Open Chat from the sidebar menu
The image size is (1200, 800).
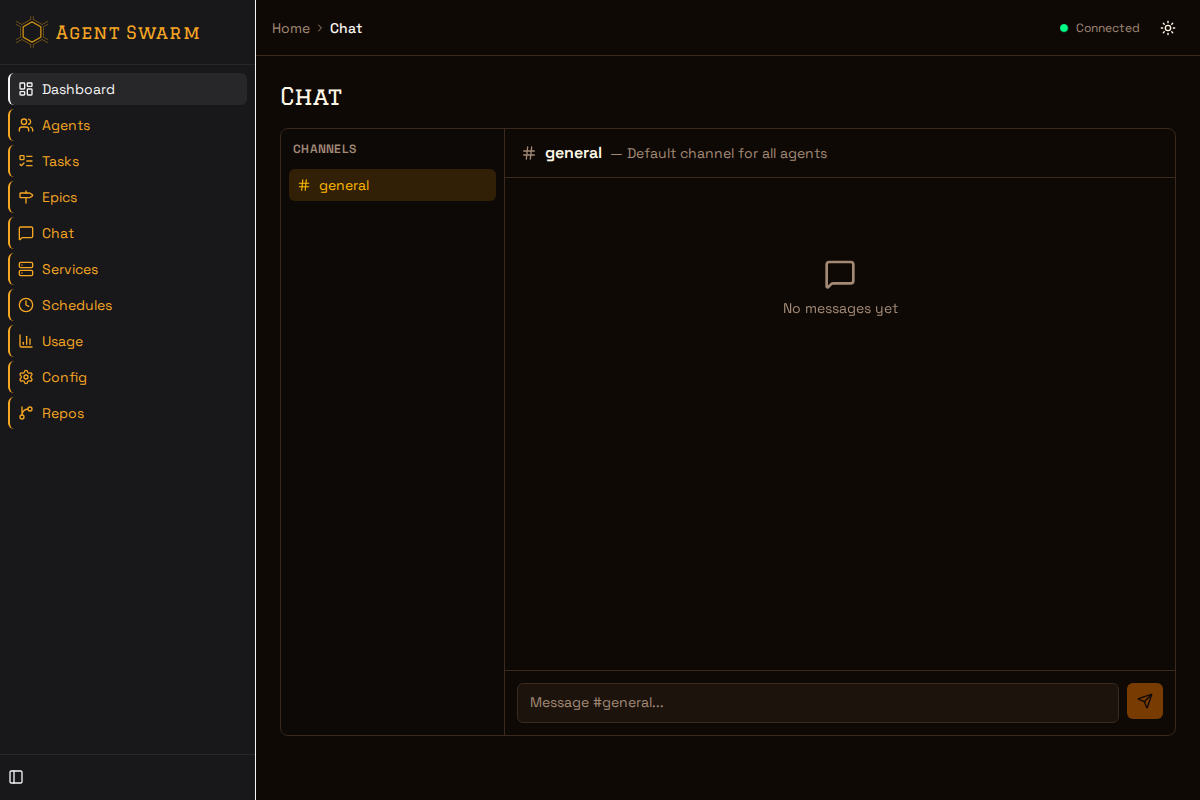point(58,233)
